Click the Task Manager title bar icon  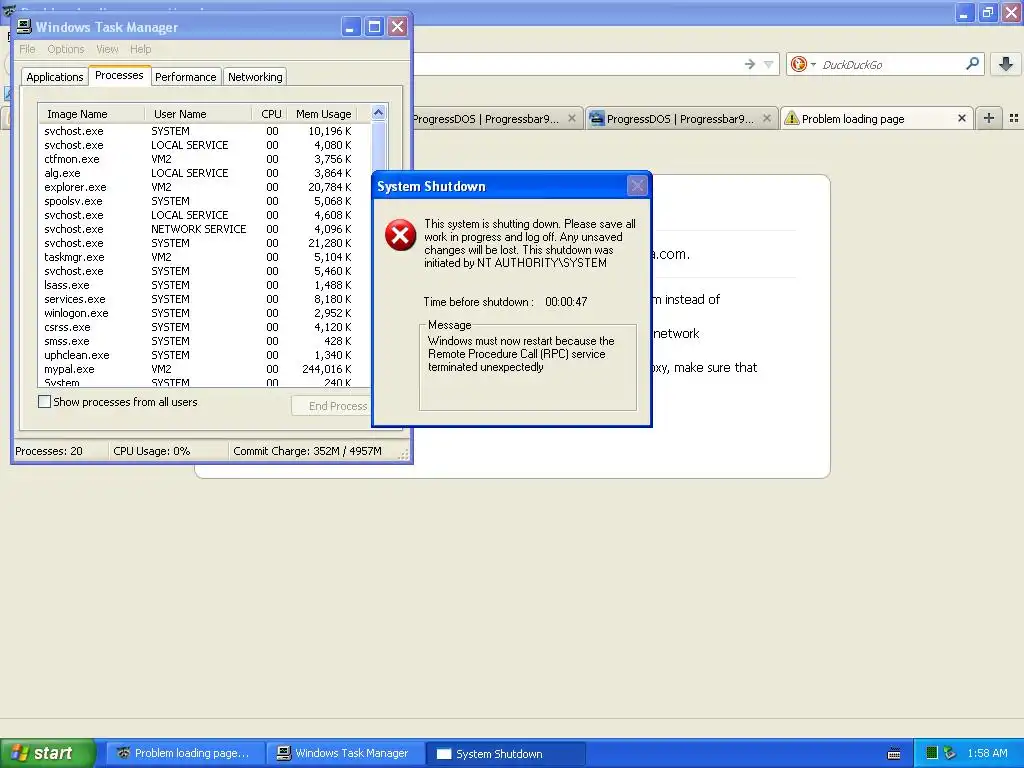(24, 27)
